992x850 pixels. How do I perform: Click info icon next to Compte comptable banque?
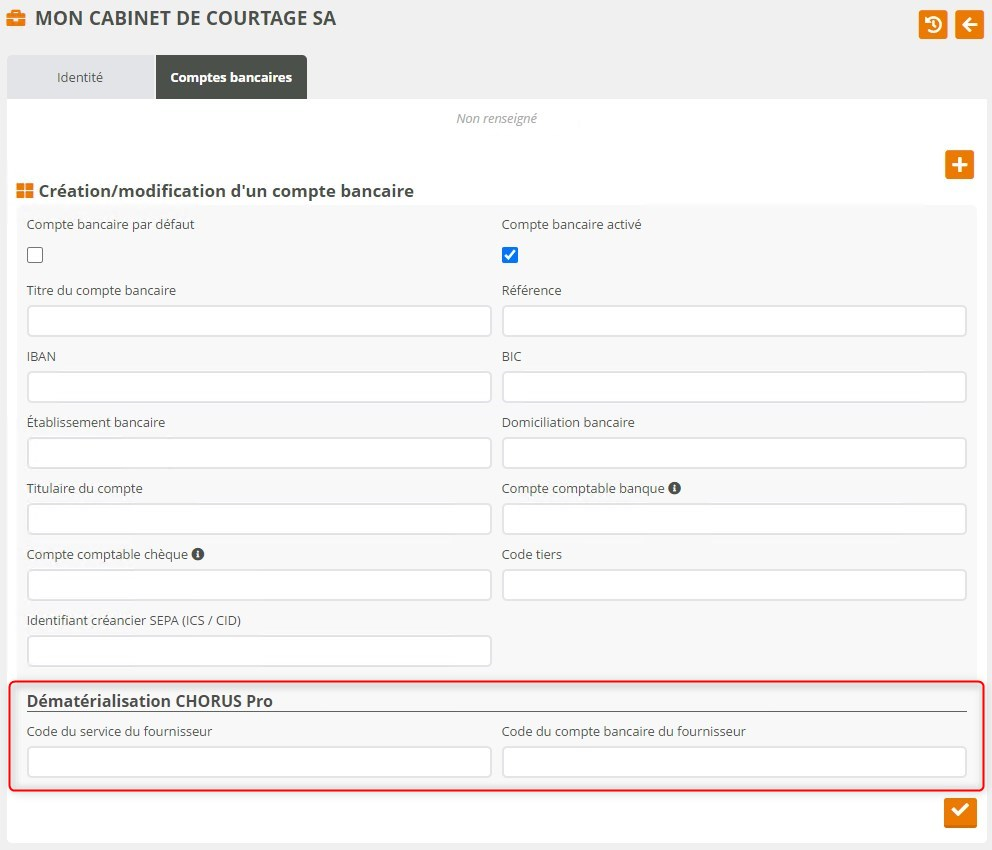point(675,489)
